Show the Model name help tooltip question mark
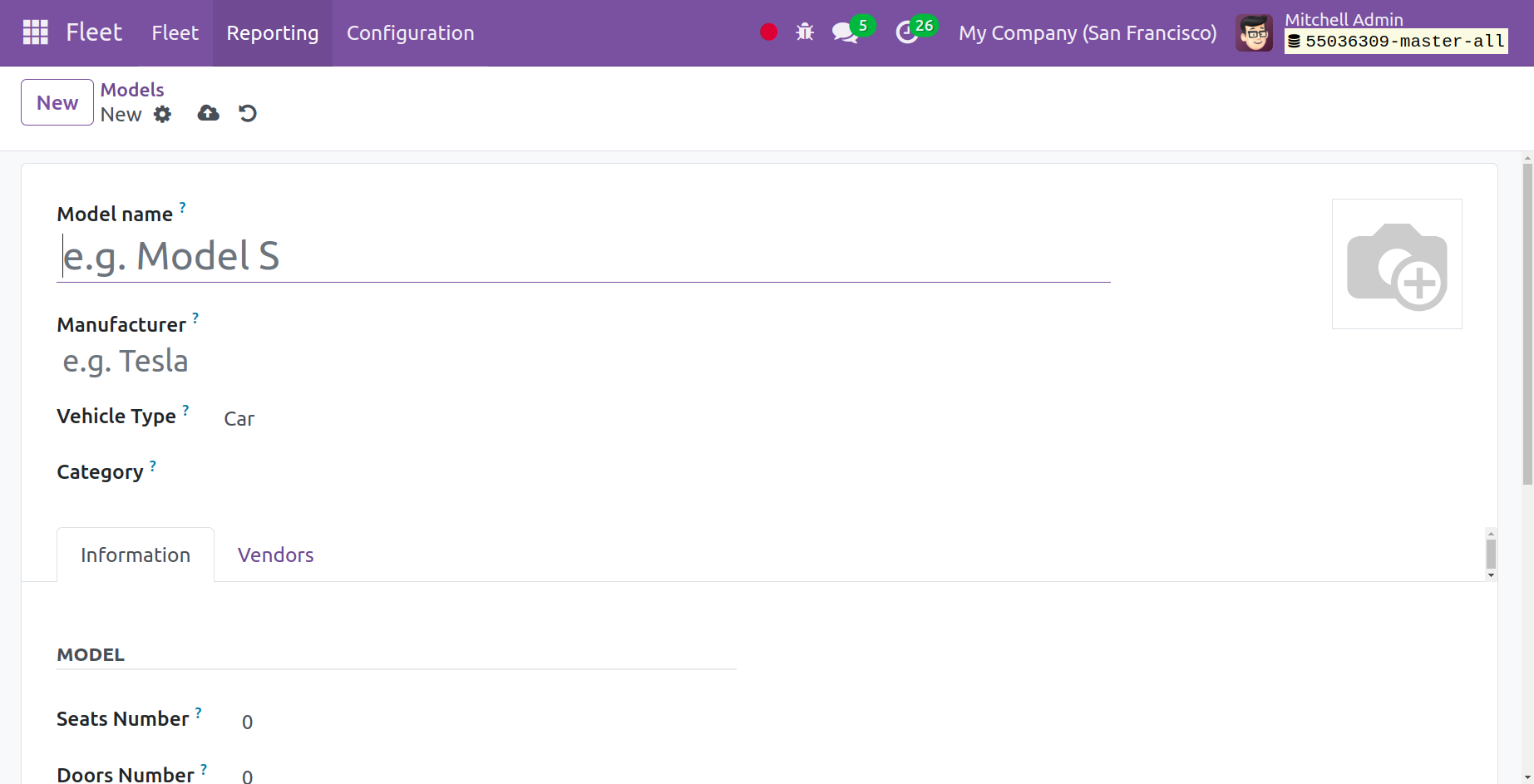This screenshot has width=1534, height=784. pyautogui.click(x=183, y=207)
